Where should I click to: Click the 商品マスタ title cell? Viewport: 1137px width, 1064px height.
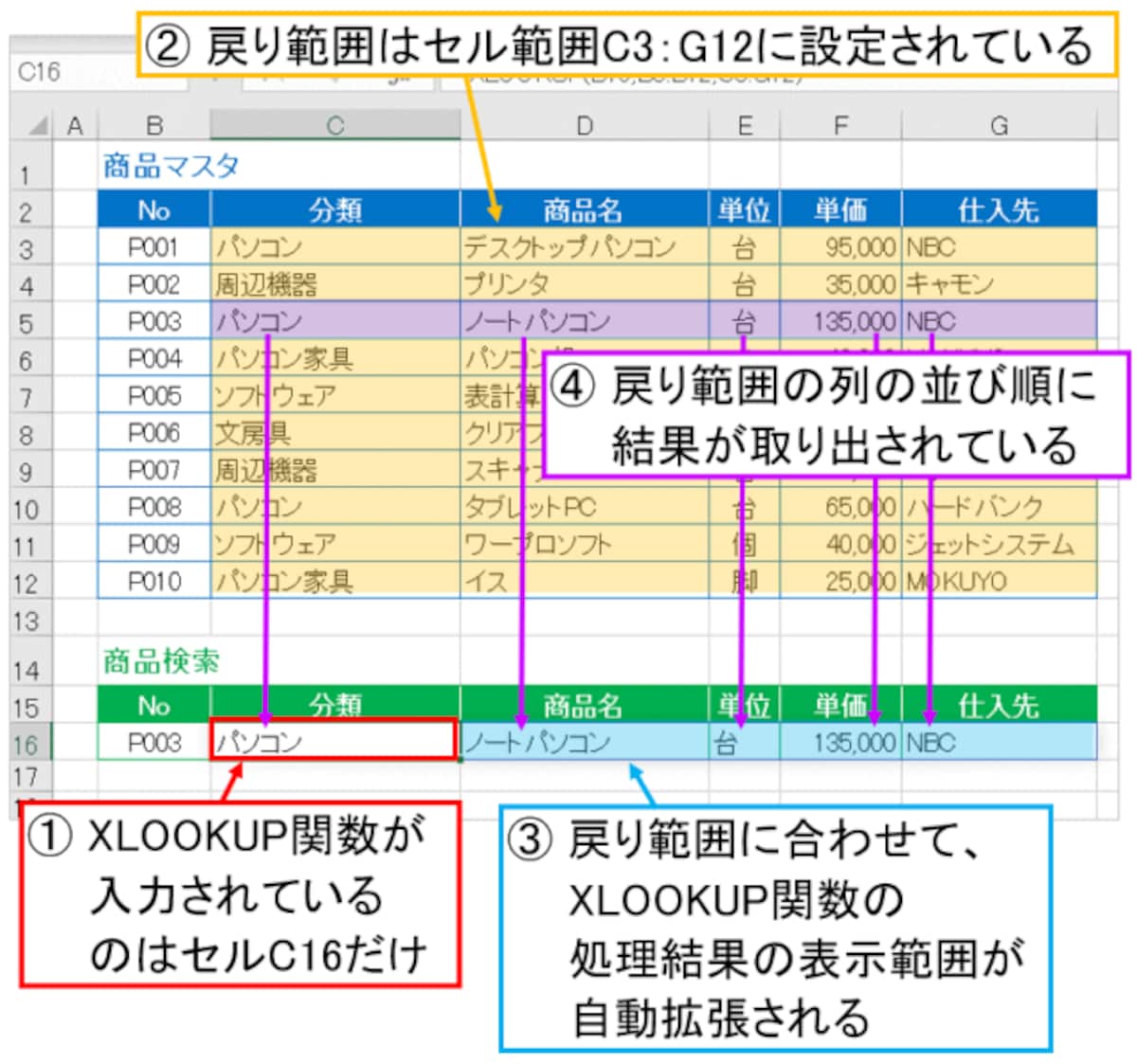[x=171, y=167]
